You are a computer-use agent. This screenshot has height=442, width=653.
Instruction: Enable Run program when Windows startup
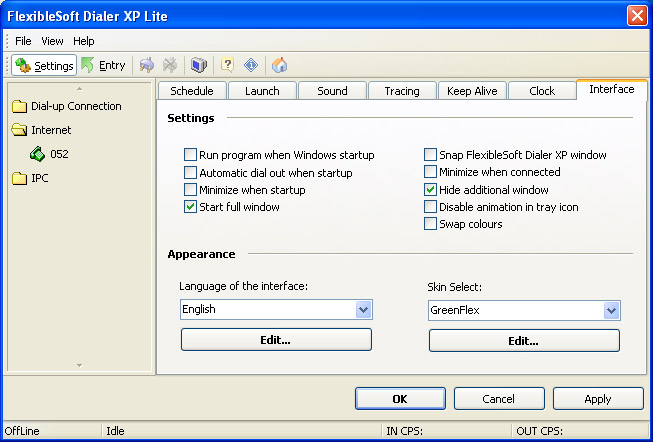(190, 155)
